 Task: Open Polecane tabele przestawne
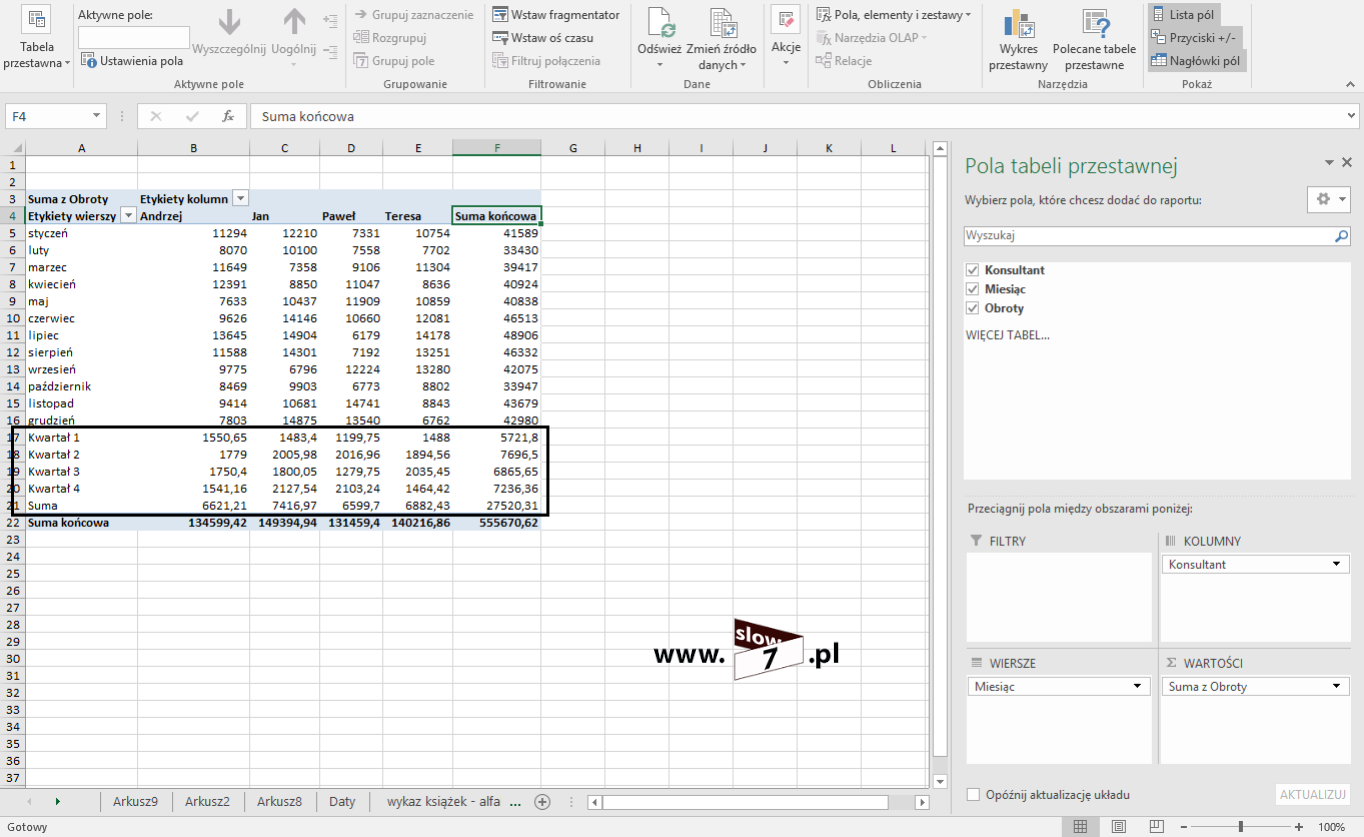(1094, 40)
